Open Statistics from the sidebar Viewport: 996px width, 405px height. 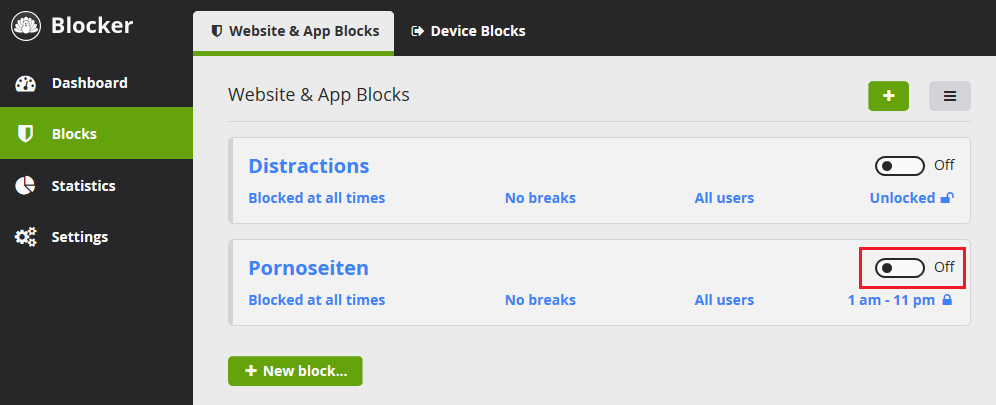[84, 186]
